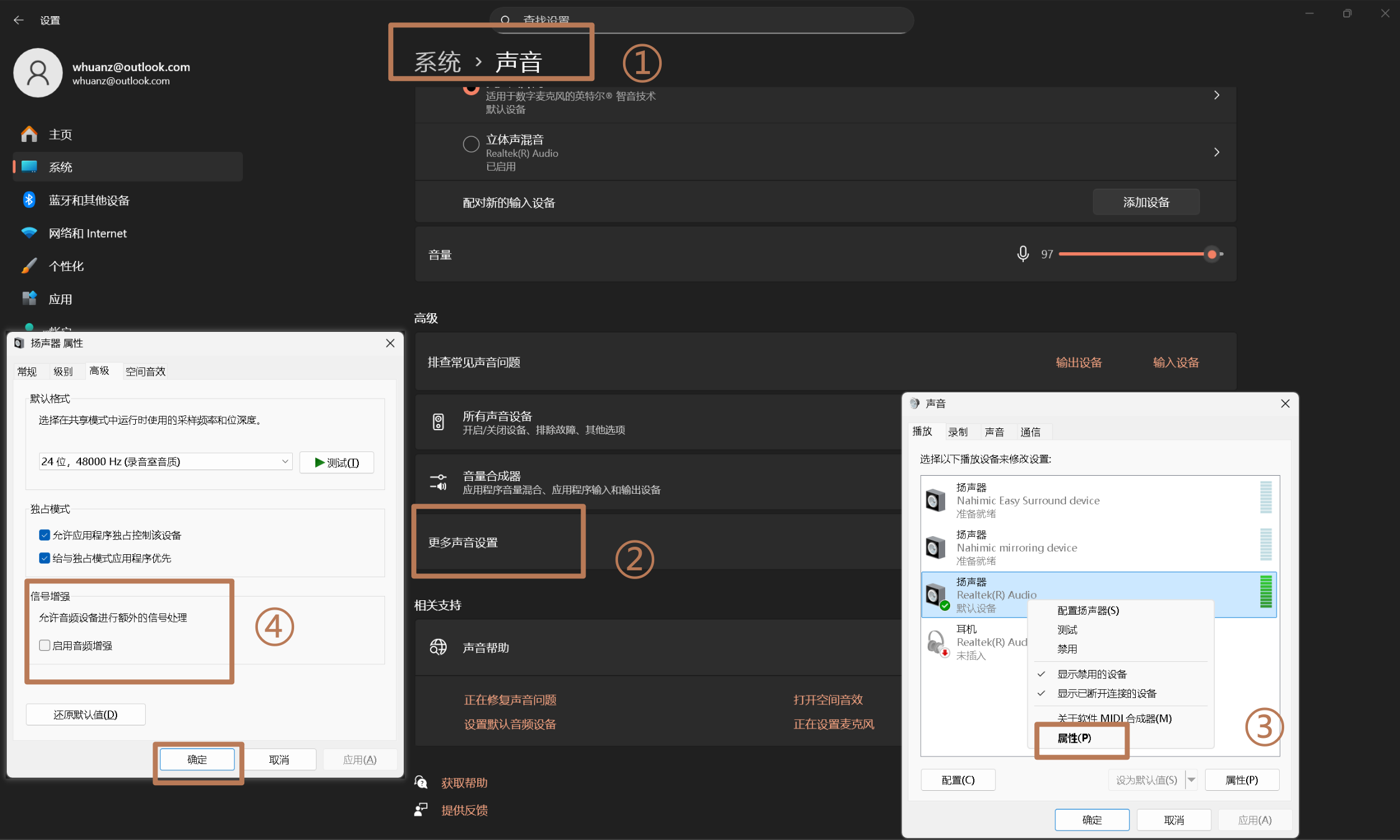The width and height of the screenshot is (1400, 840).
Task: Expand the 立体声混音 row chevron
Action: click(1216, 152)
